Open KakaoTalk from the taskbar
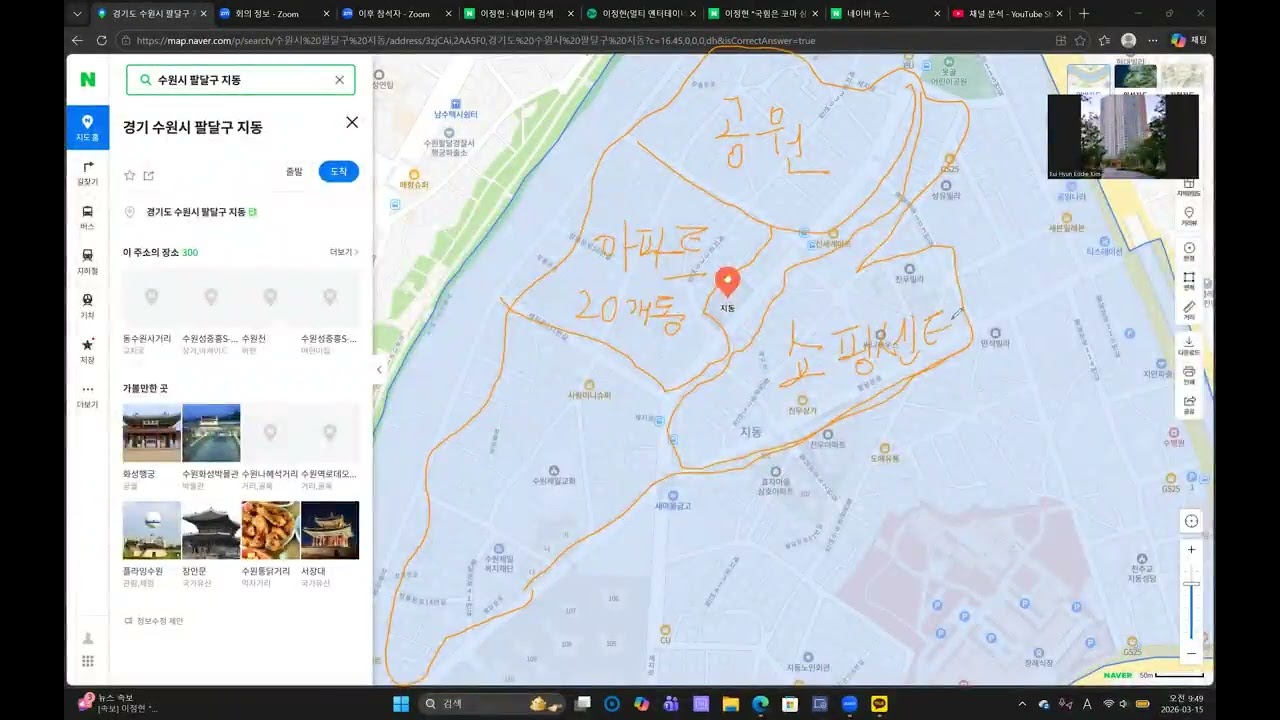This screenshot has width=1280, height=720. [879, 703]
